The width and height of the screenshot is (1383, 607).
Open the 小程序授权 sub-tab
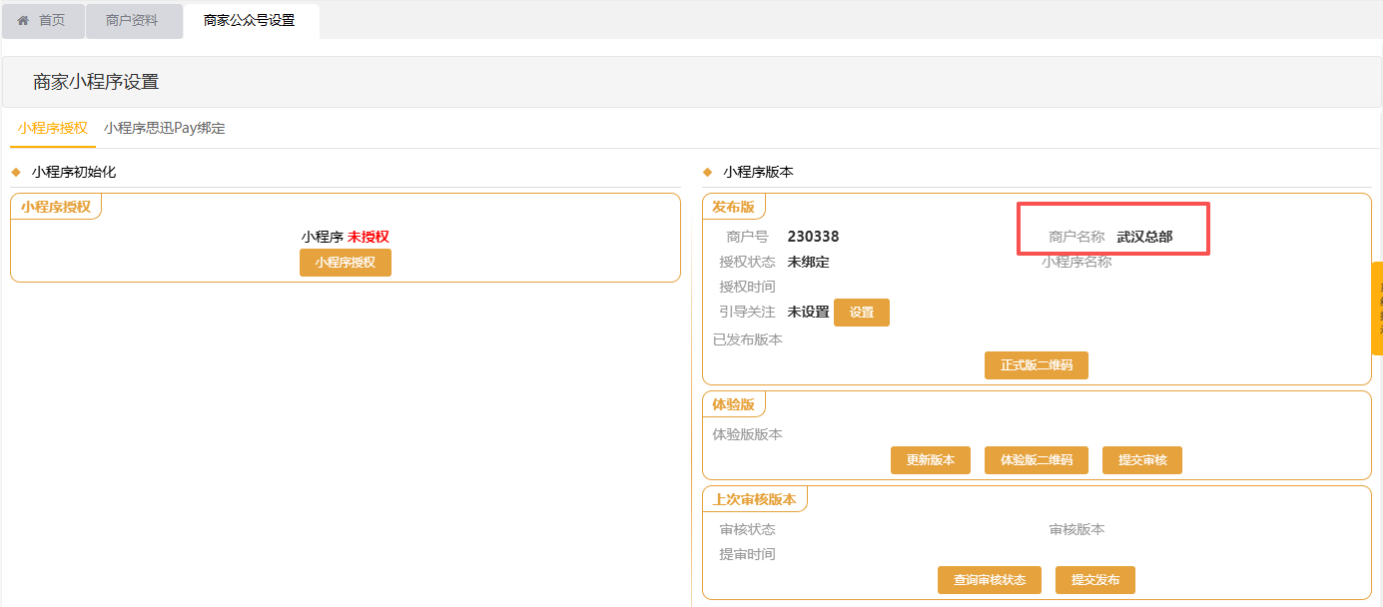(x=52, y=128)
